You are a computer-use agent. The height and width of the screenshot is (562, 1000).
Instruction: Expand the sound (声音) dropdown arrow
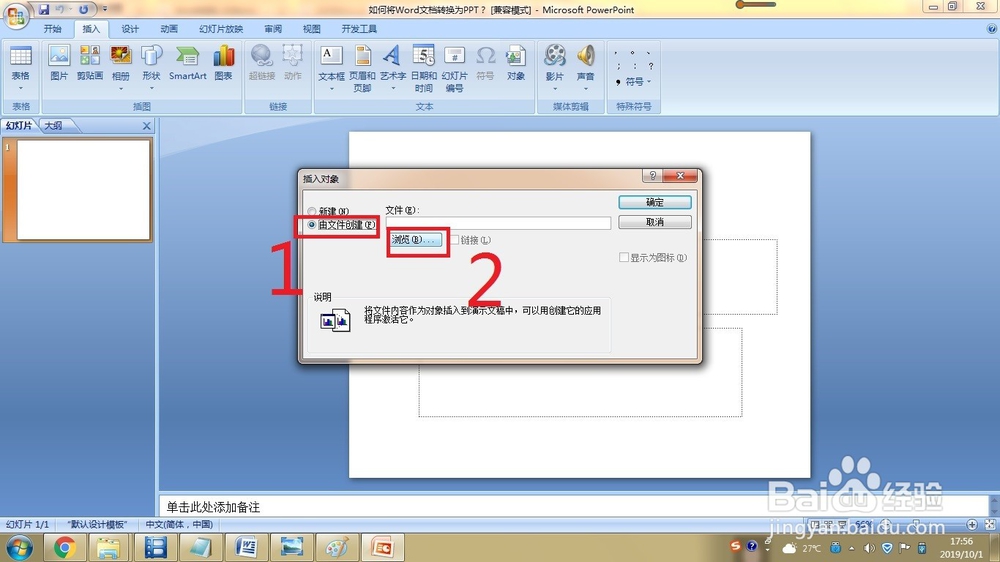point(585,89)
